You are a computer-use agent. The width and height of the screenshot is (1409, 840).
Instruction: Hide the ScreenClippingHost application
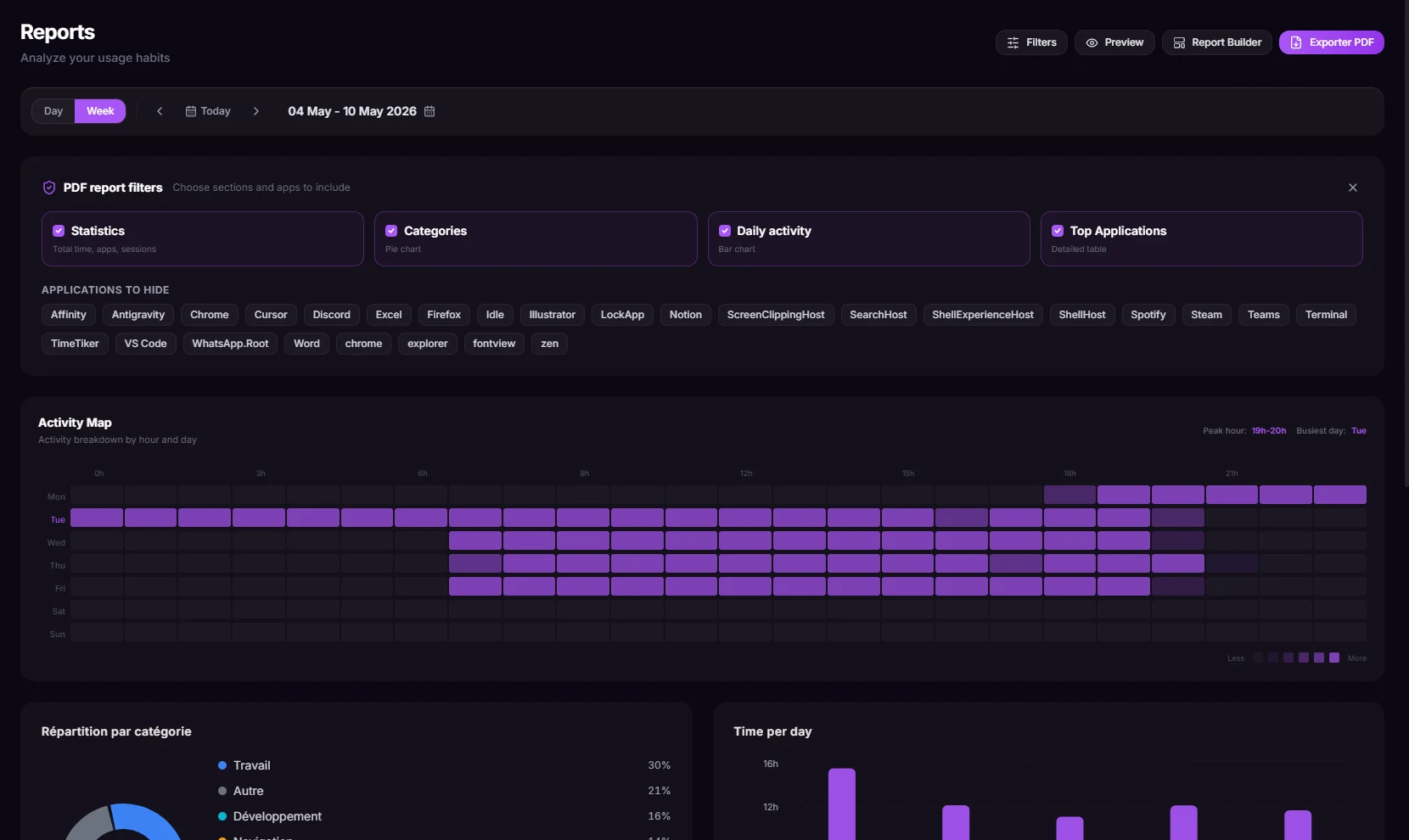[x=776, y=315]
